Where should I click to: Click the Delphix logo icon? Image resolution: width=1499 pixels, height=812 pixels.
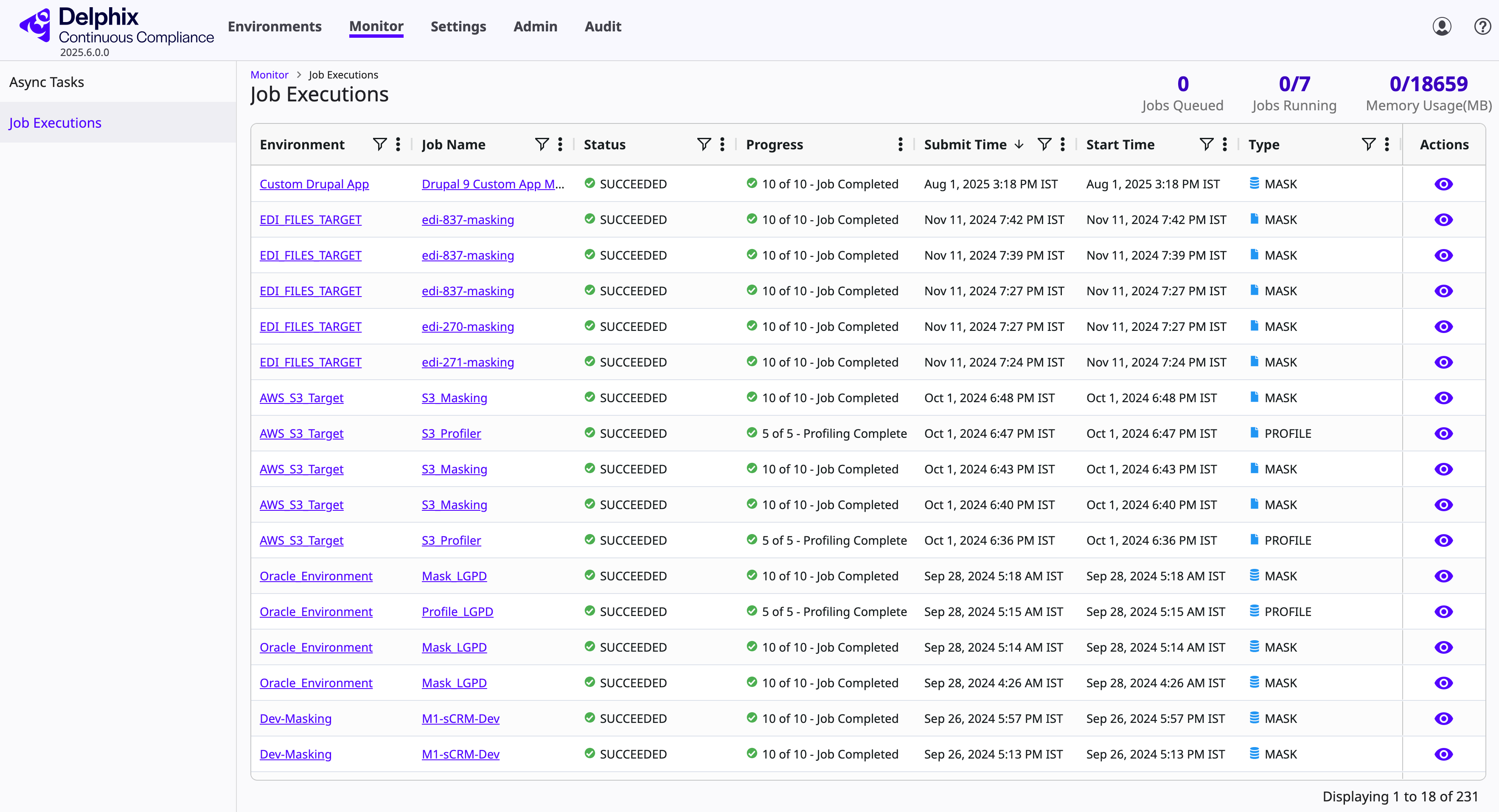pos(36,25)
